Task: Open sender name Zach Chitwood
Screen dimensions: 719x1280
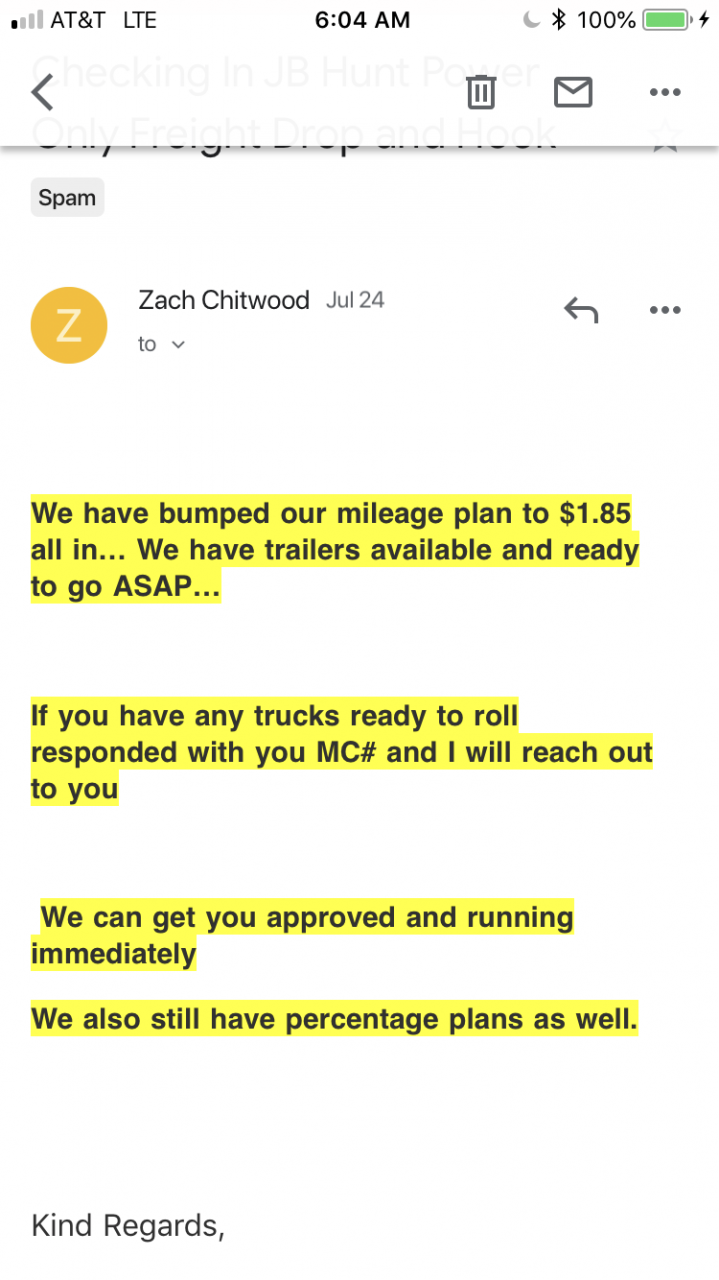Action: tap(224, 300)
